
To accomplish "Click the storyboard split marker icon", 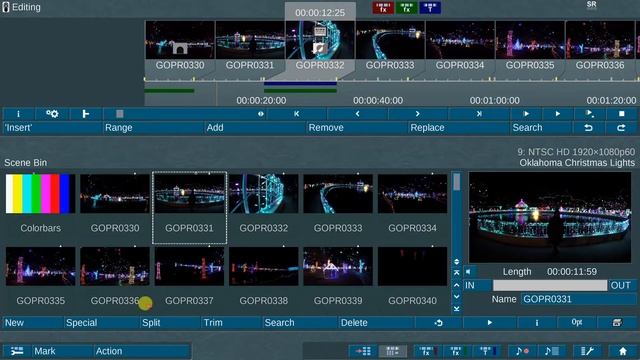I will pyautogui.click(x=86, y=114).
